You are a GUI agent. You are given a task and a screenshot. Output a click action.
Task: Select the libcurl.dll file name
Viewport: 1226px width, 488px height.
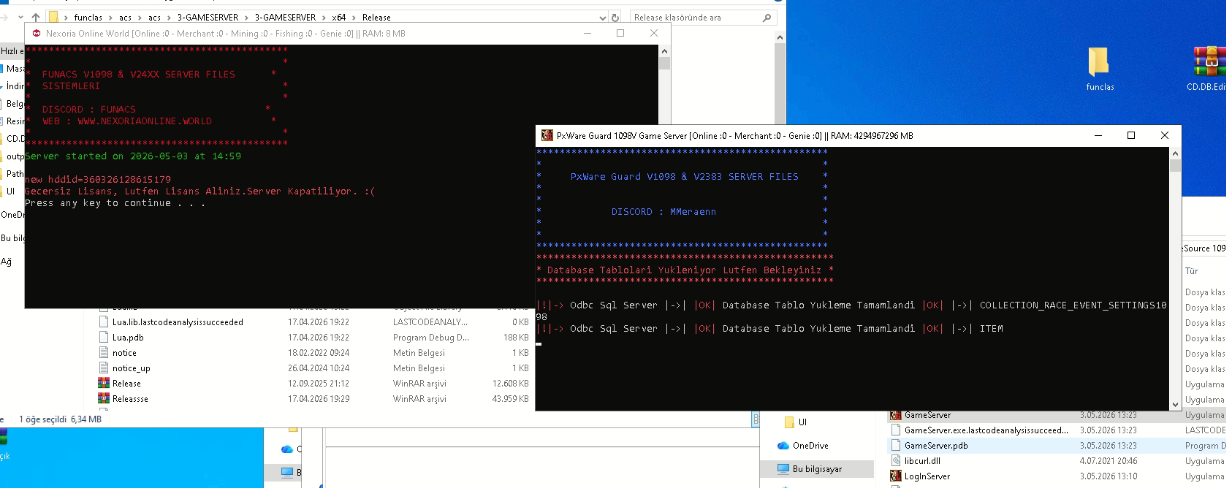pos(924,460)
